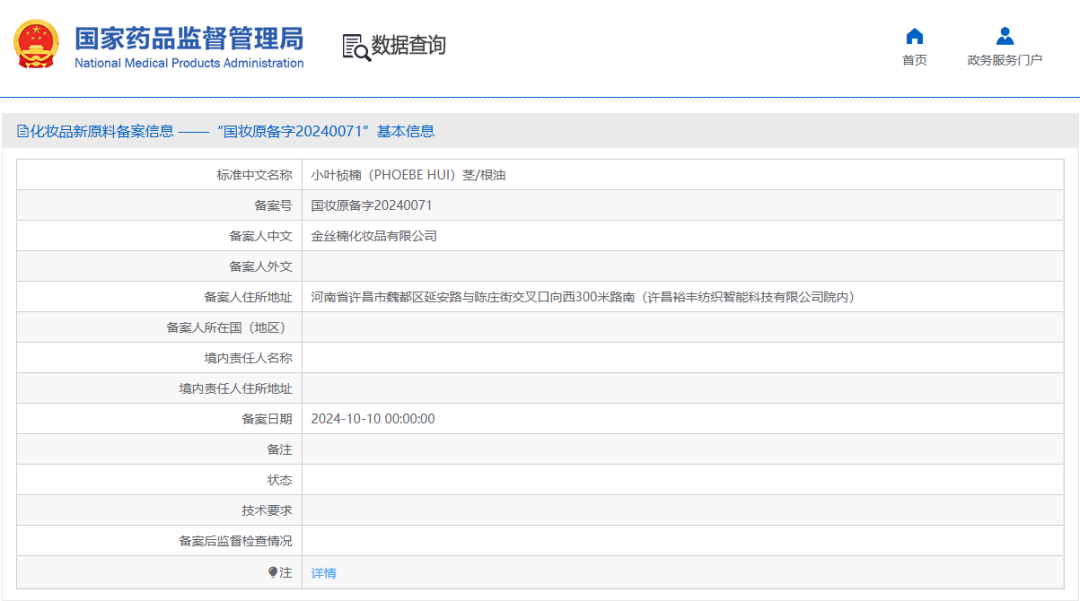The width and height of the screenshot is (1080, 601).
Task: Click the 数据查询 heading text
Action: tap(408, 45)
